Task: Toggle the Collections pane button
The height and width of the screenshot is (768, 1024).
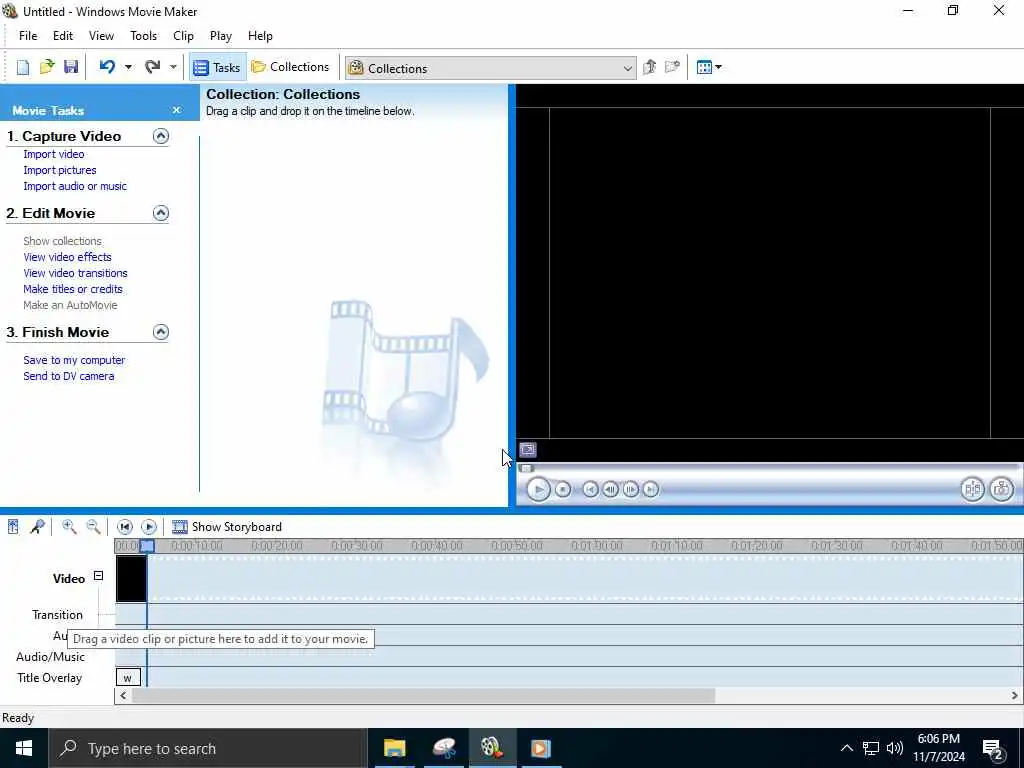Action: [290, 67]
